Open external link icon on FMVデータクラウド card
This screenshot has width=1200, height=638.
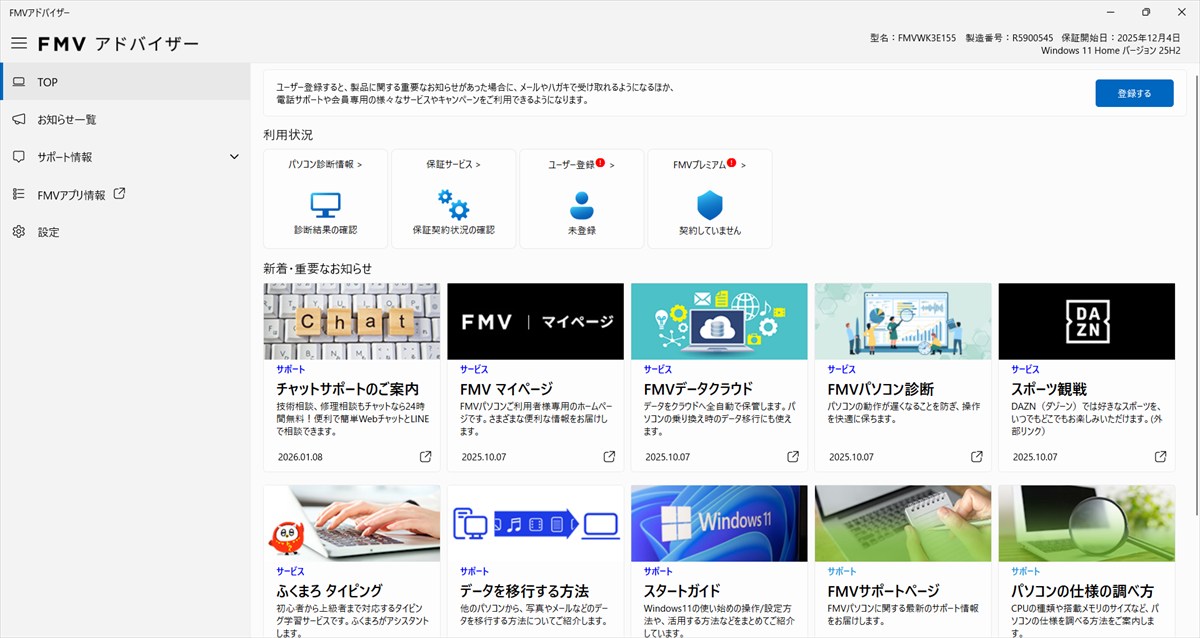(x=793, y=457)
